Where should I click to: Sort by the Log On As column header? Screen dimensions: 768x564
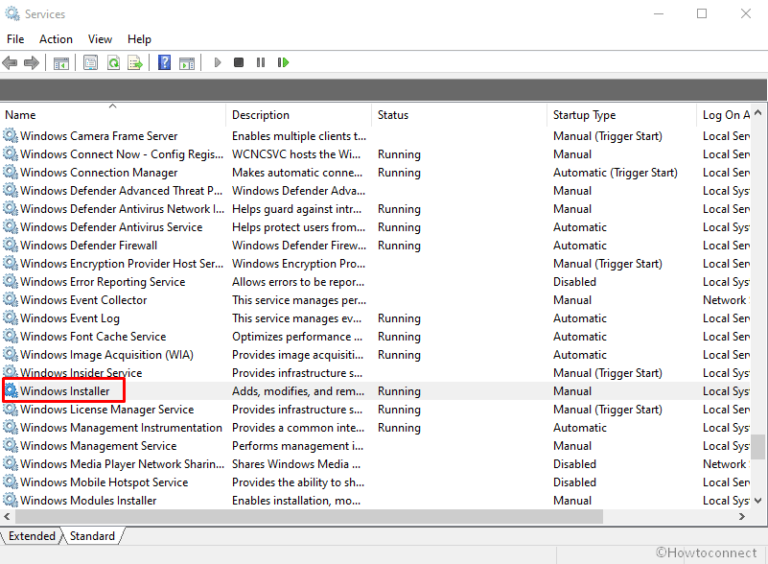click(x=724, y=115)
